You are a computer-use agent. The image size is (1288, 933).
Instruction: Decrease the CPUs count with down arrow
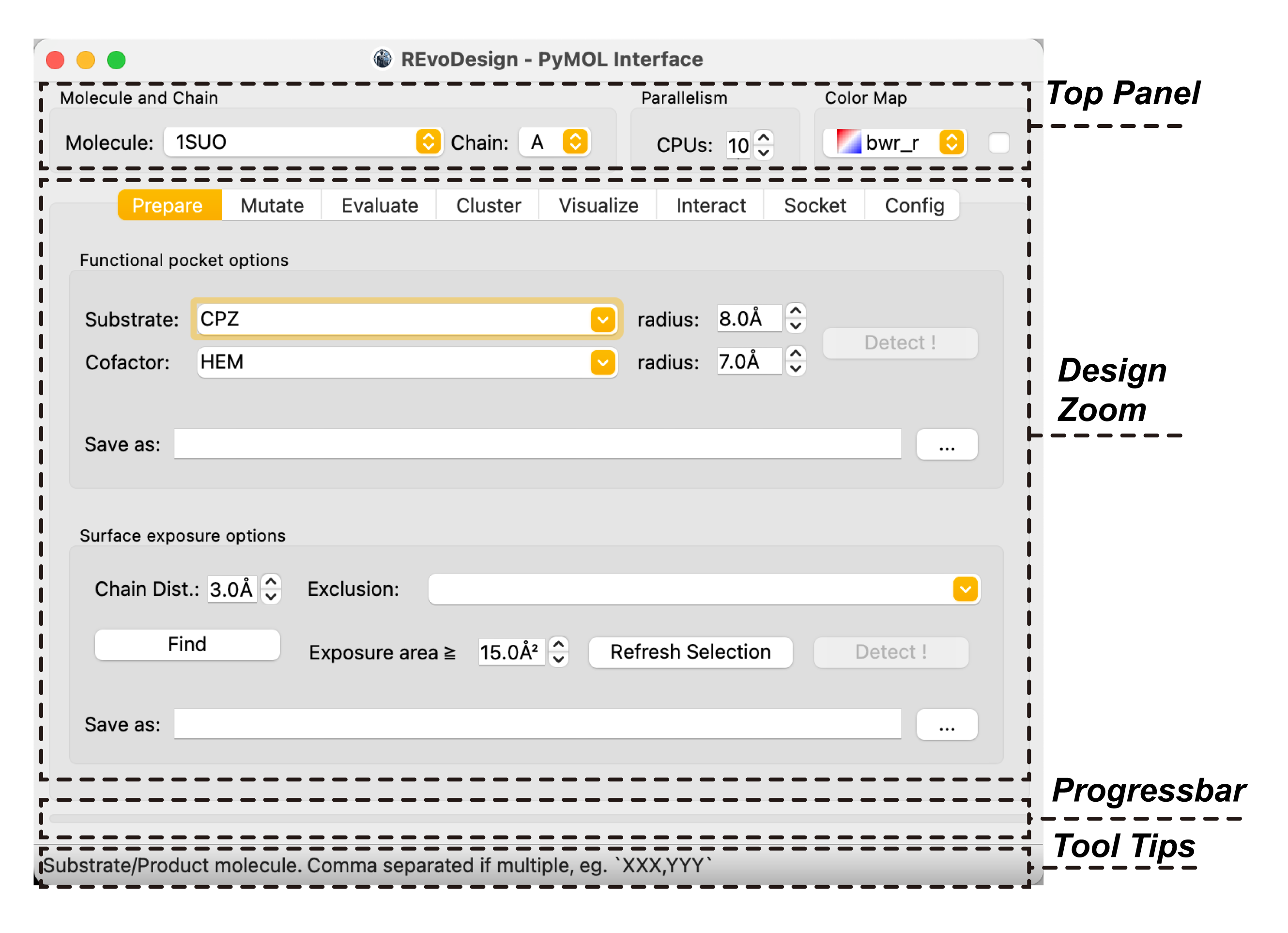tap(765, 152)
